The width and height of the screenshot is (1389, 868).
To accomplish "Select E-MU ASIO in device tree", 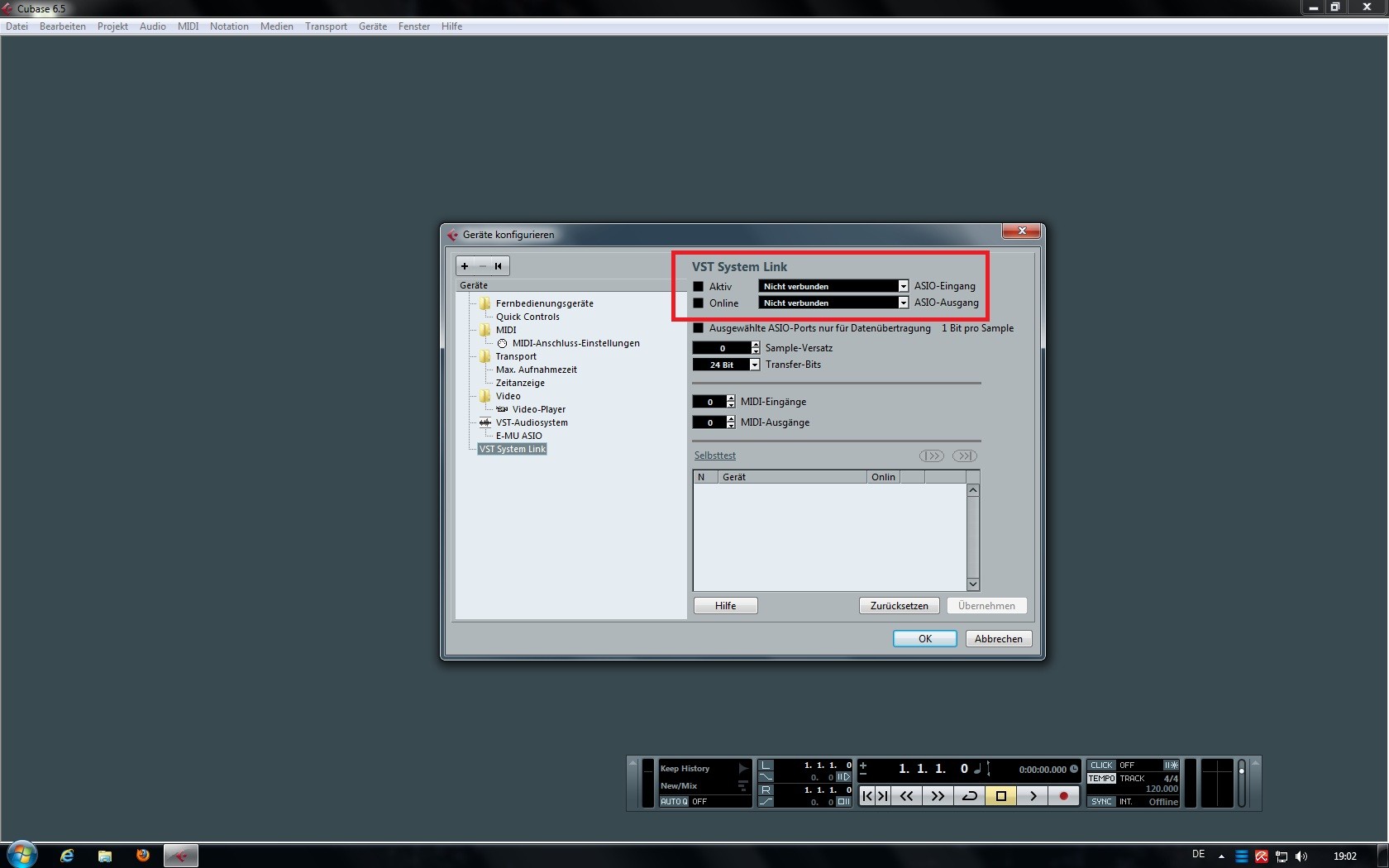I will click(x=519, y=436).
